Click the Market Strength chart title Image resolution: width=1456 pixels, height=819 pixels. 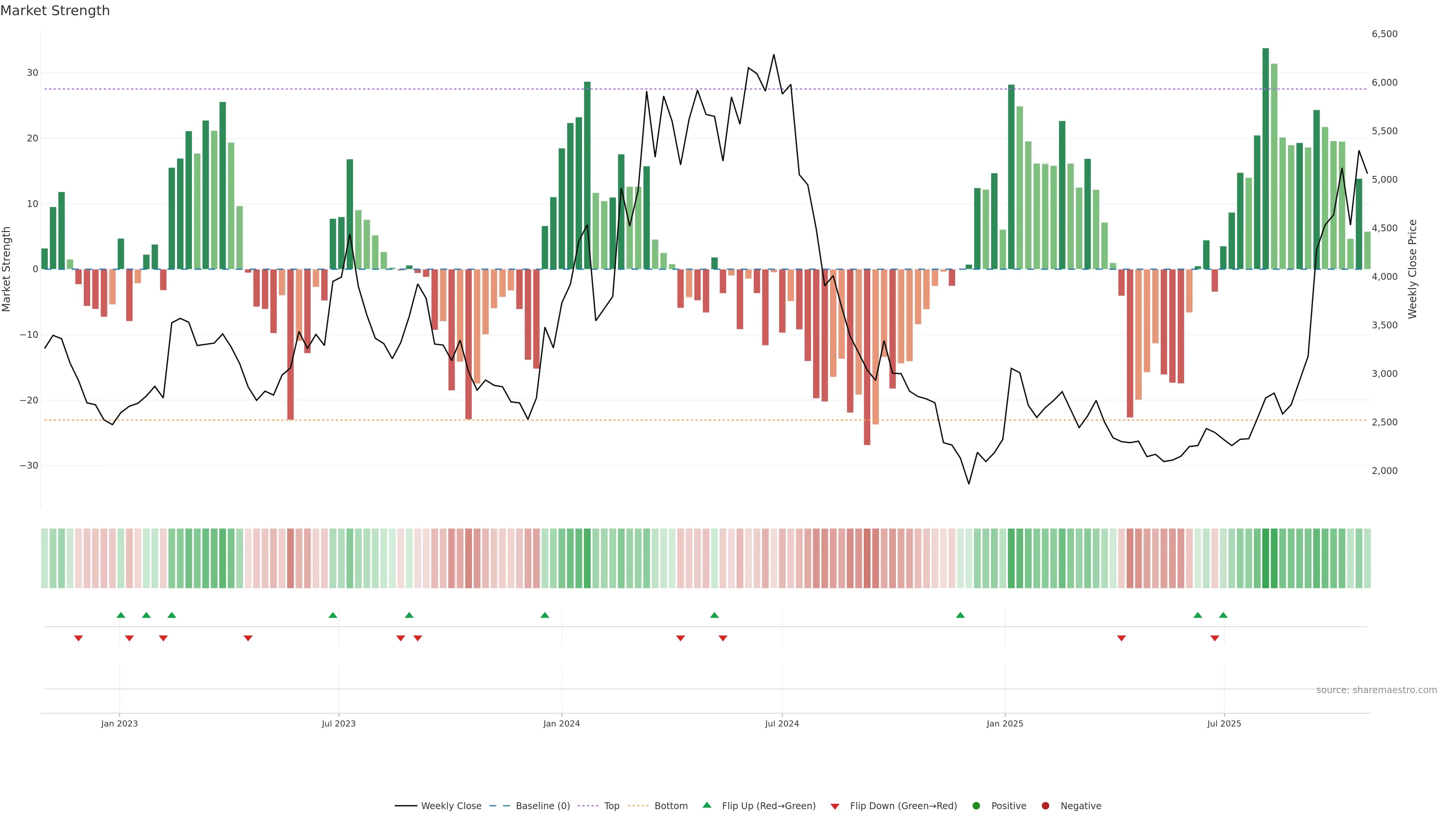55,11
